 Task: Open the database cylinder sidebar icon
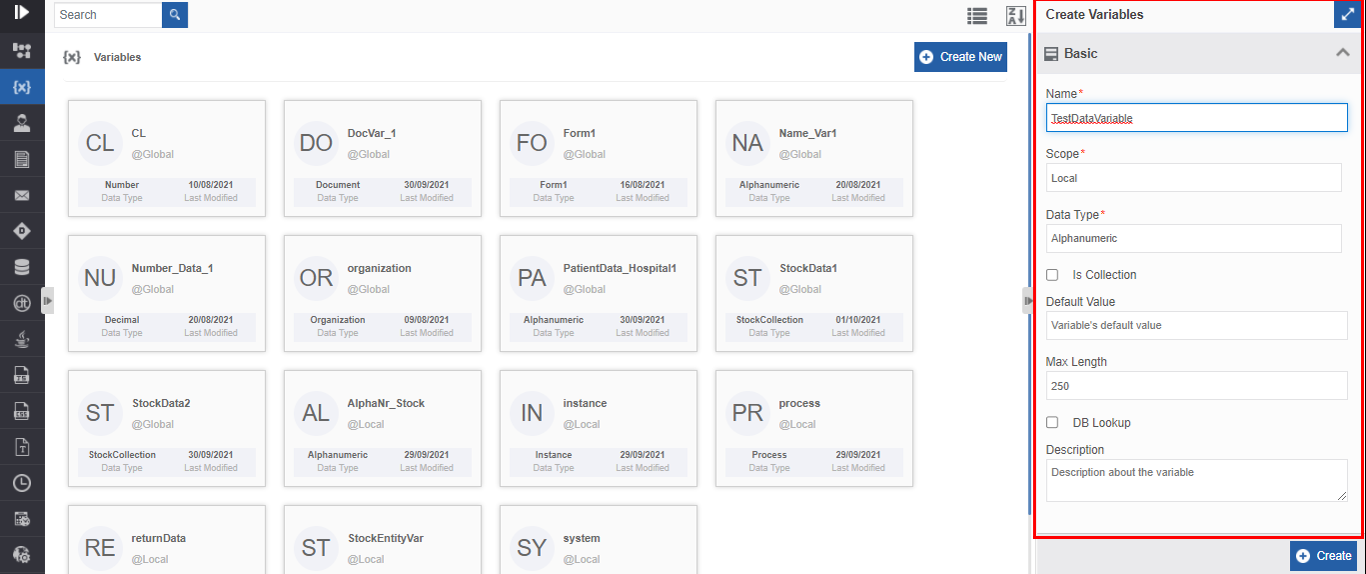(x=22, y=267)
